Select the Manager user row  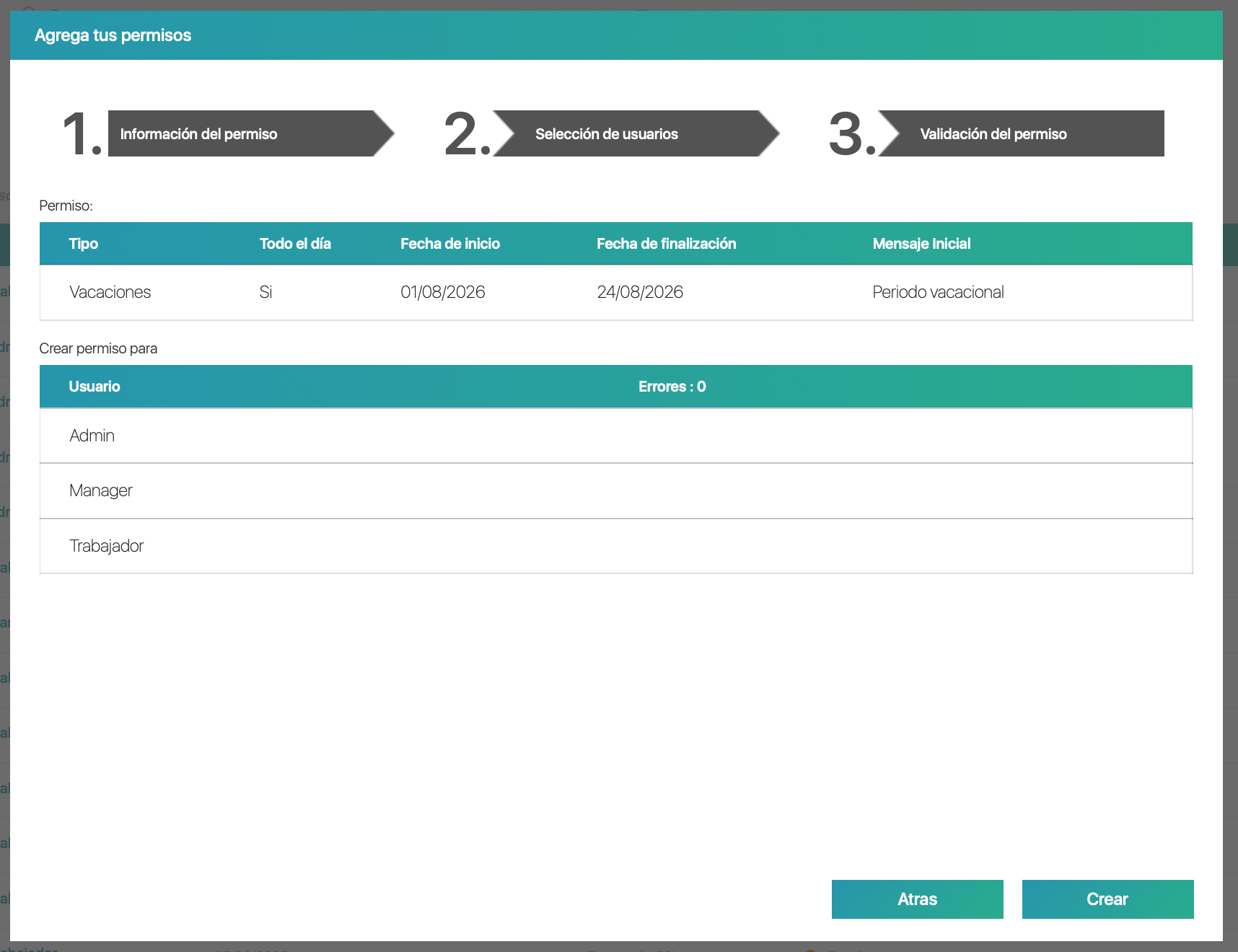pyautogui.click(x=616, y=491)
